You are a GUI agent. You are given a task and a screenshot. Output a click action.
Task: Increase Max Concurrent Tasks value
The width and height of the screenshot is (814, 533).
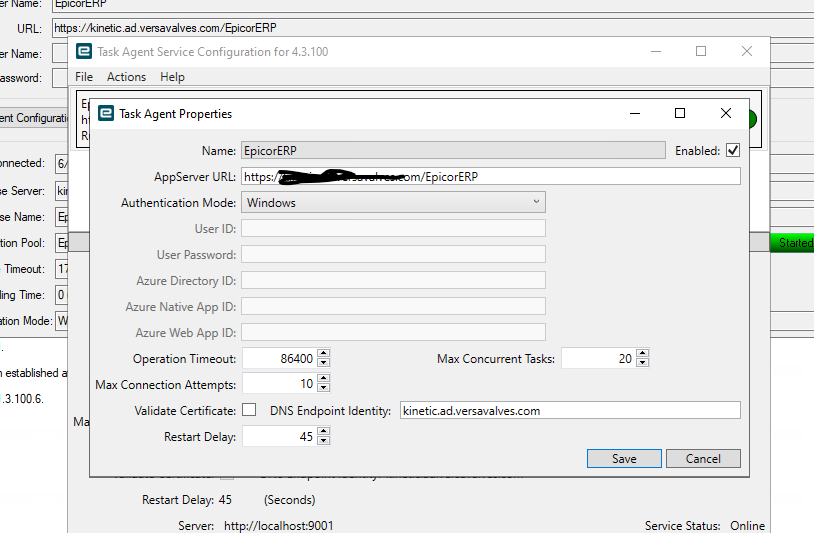(642, 353)
